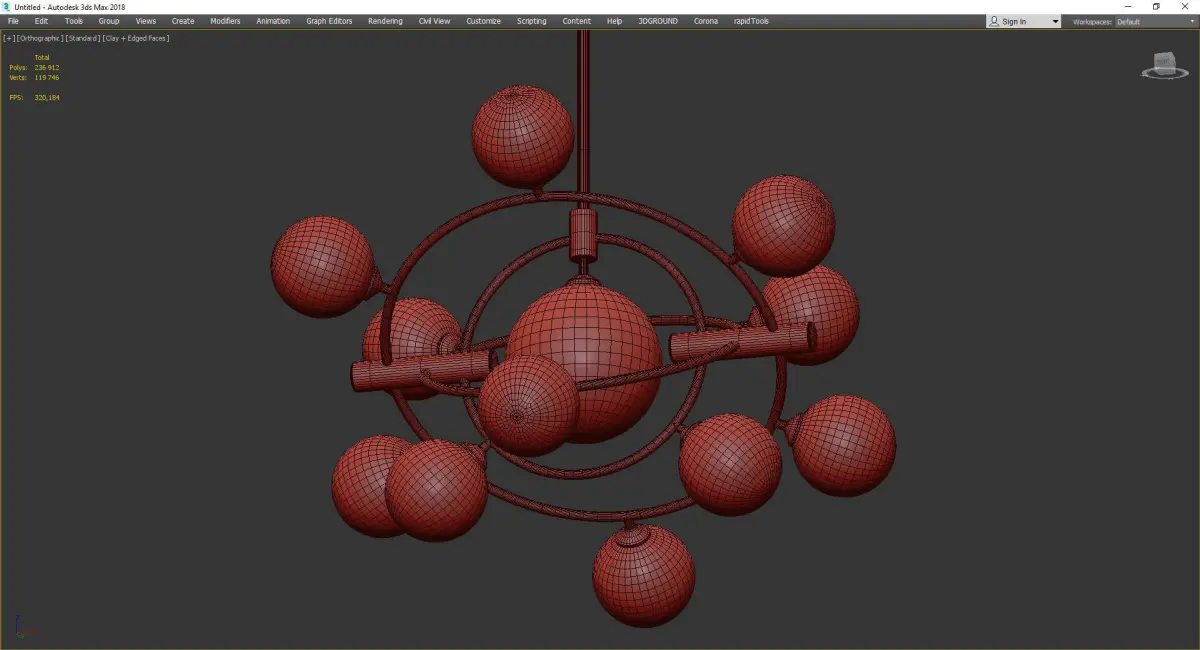The image size is (1200, 650).
Task: Open the rapidTools menu
Action: pos(752,21)
